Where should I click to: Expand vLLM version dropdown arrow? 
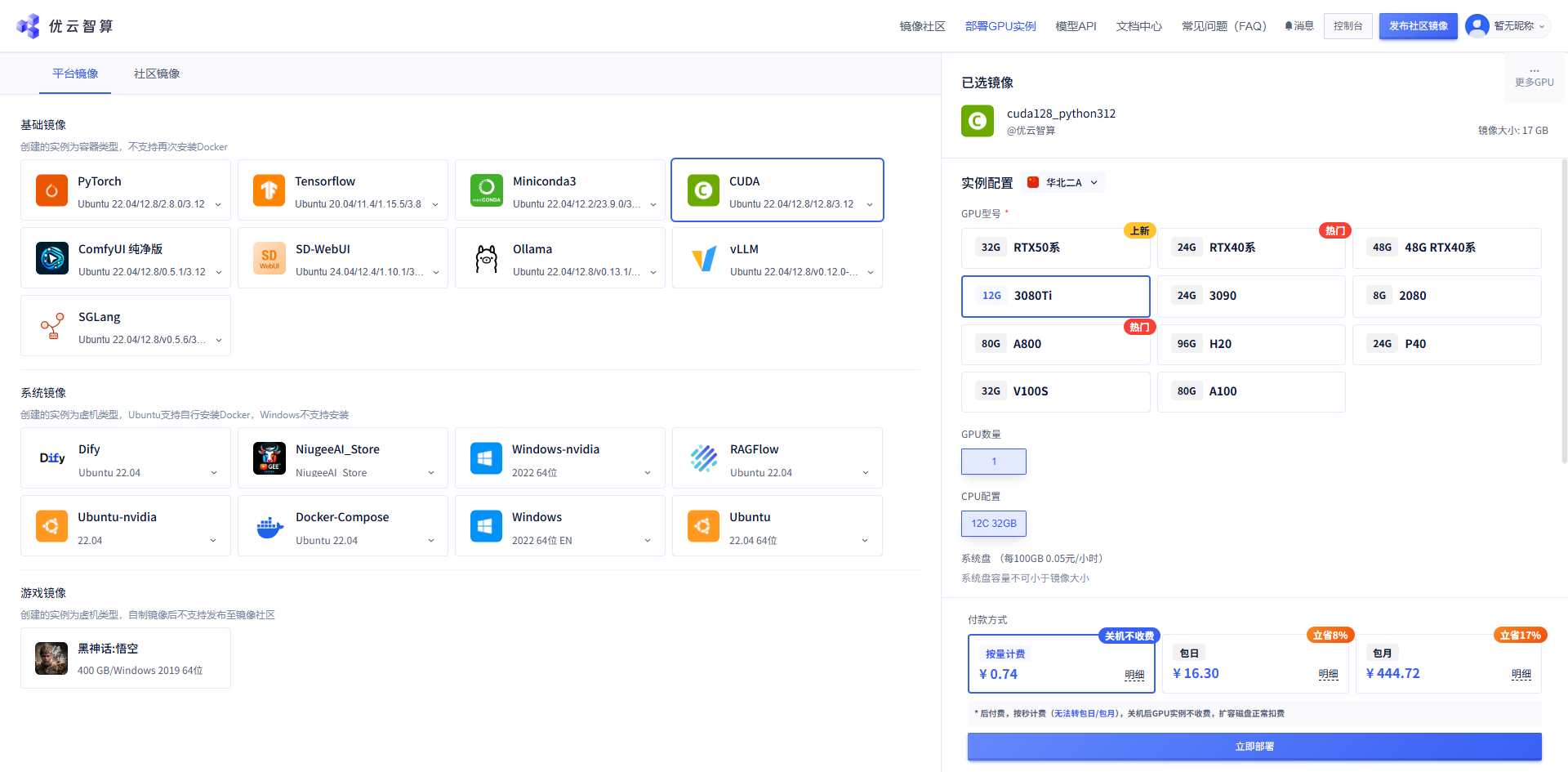tap(871, 272)
